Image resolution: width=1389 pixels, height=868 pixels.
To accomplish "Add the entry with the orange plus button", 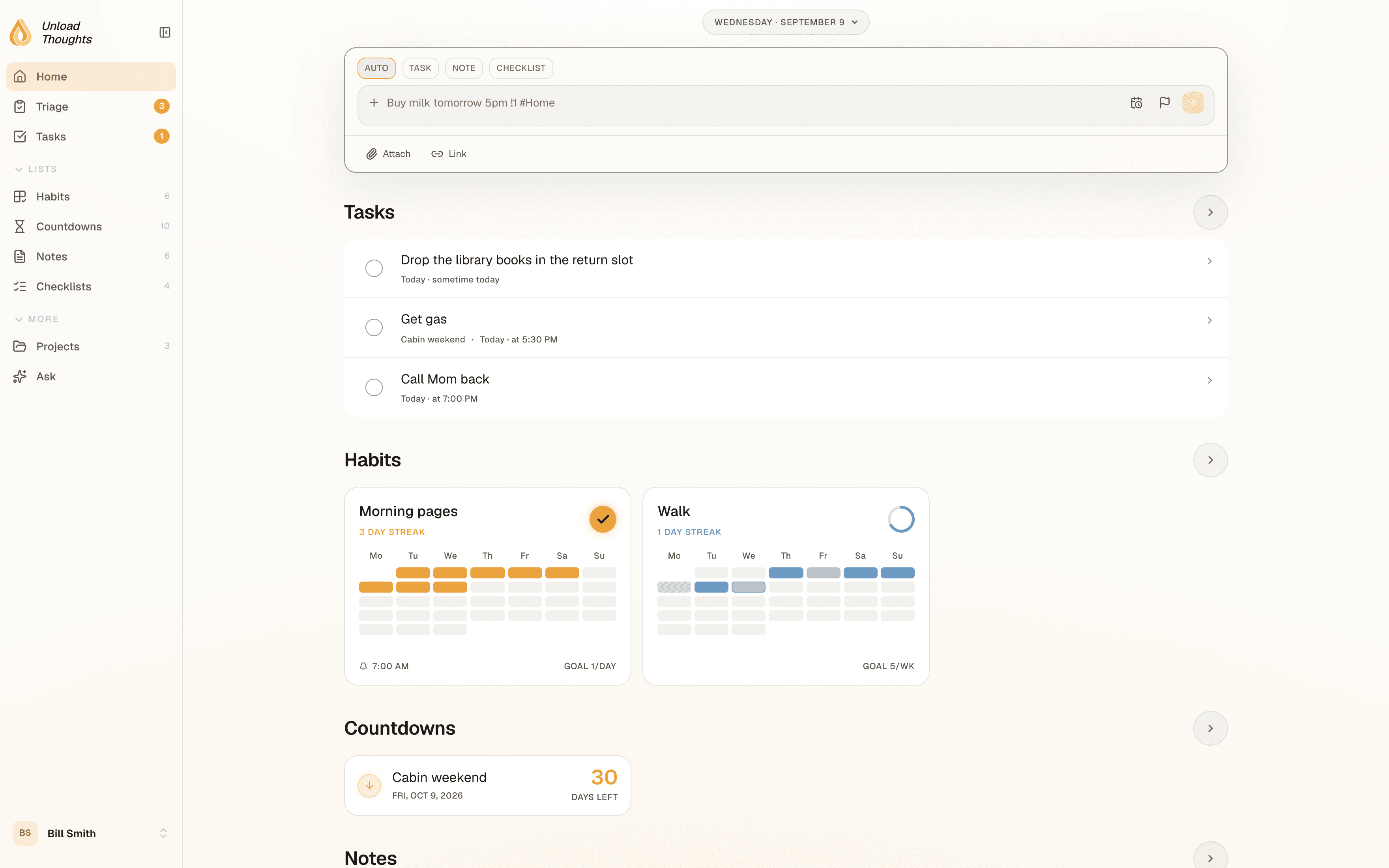I will click(x=1193, y=103).
